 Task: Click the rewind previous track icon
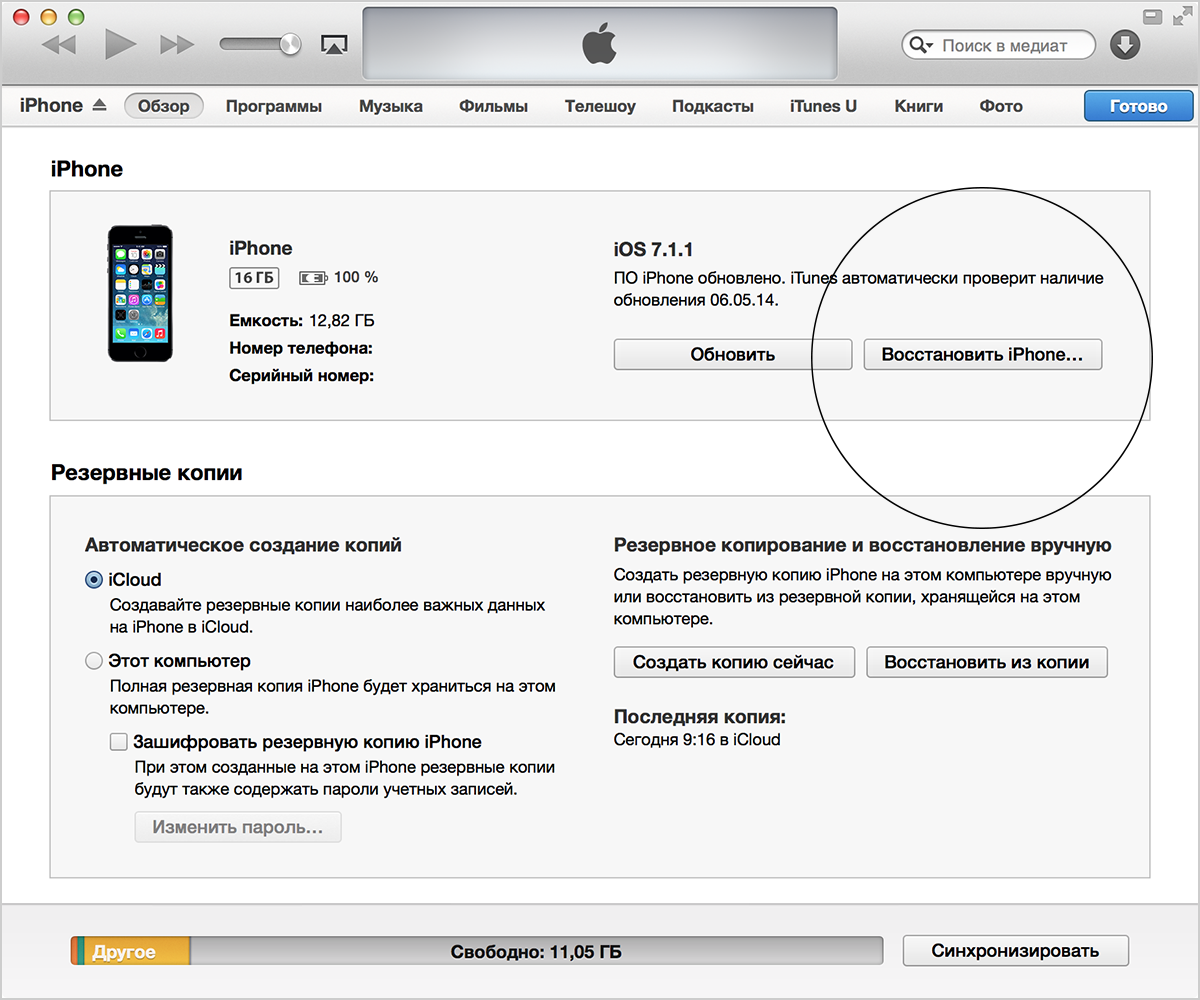click(x=59, y=44)
